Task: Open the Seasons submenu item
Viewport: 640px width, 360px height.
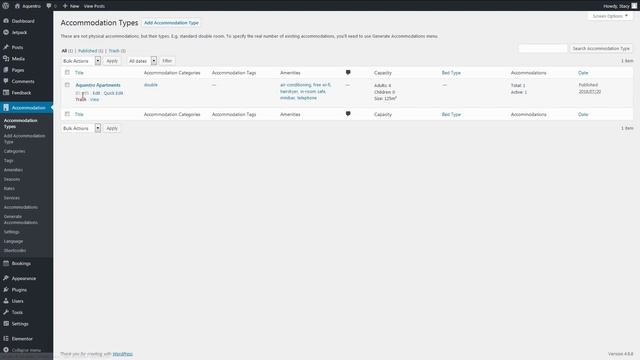Action: click(12, 179)
